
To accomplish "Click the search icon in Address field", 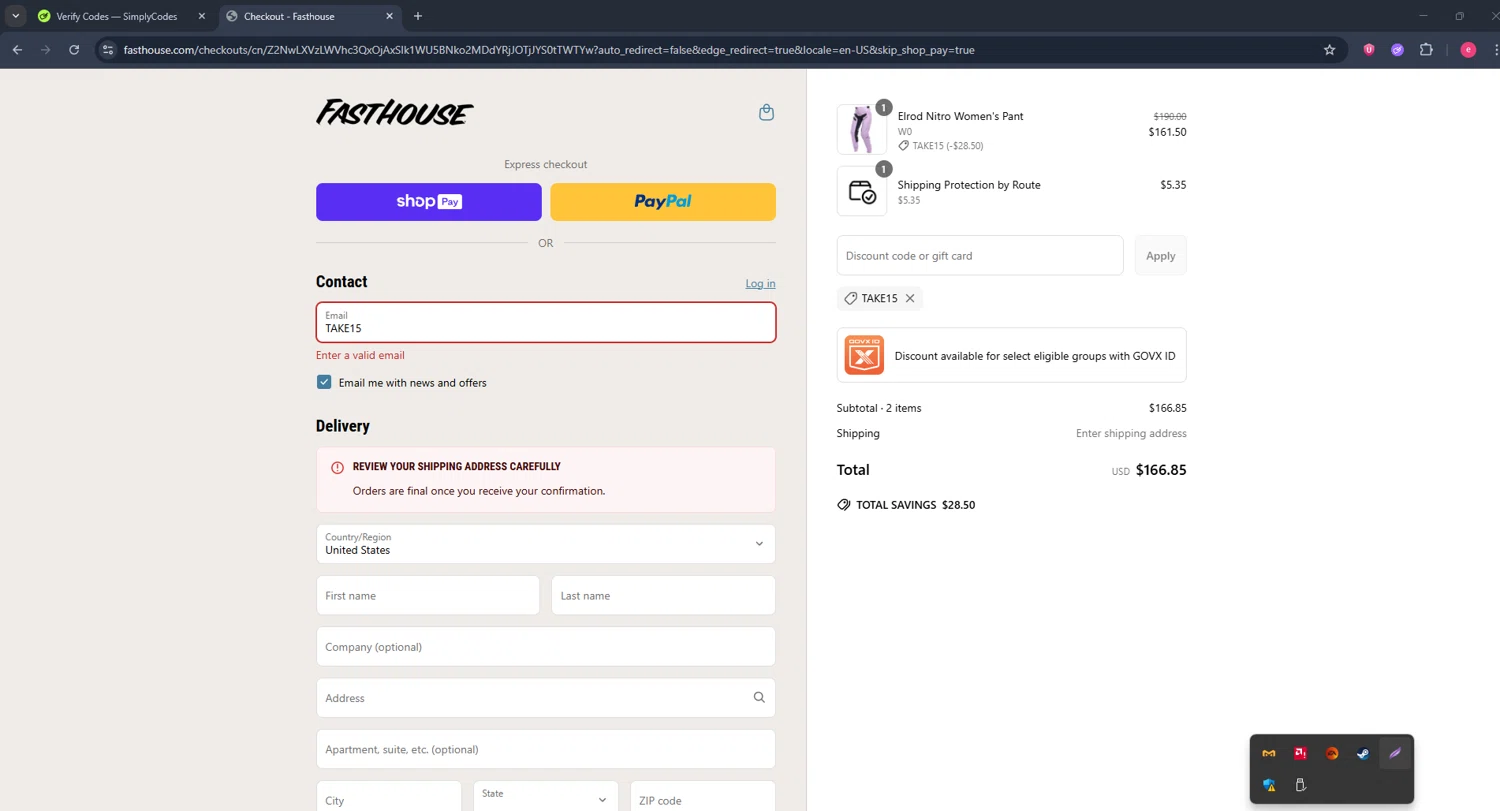I will (x=759, y=698).
